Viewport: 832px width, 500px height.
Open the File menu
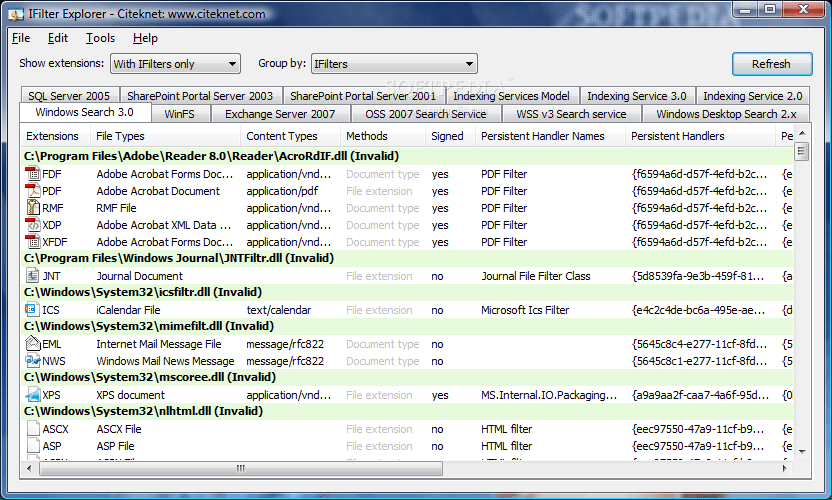coord(21,38)
